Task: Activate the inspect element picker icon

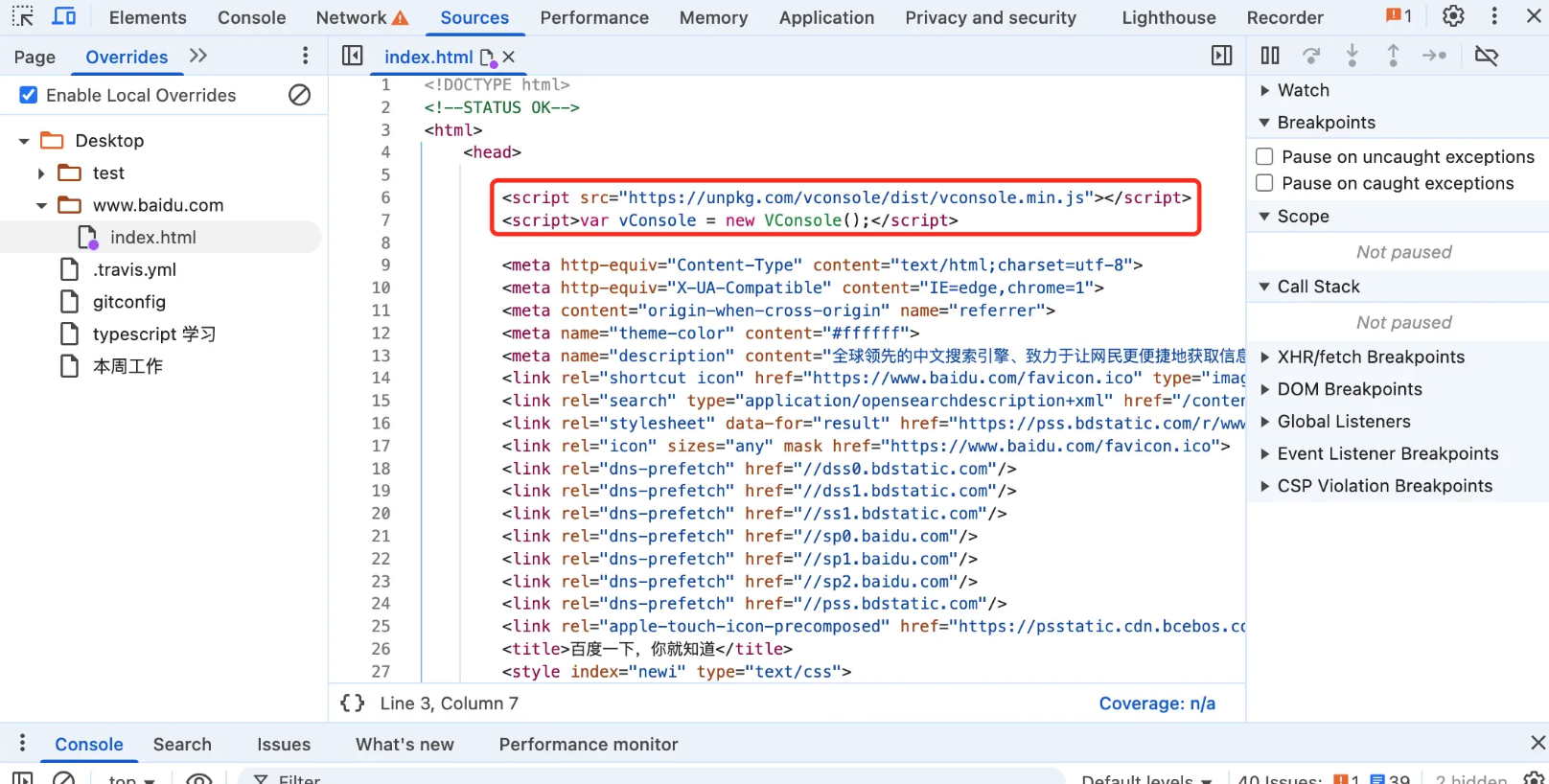Action: click(23, 16)
